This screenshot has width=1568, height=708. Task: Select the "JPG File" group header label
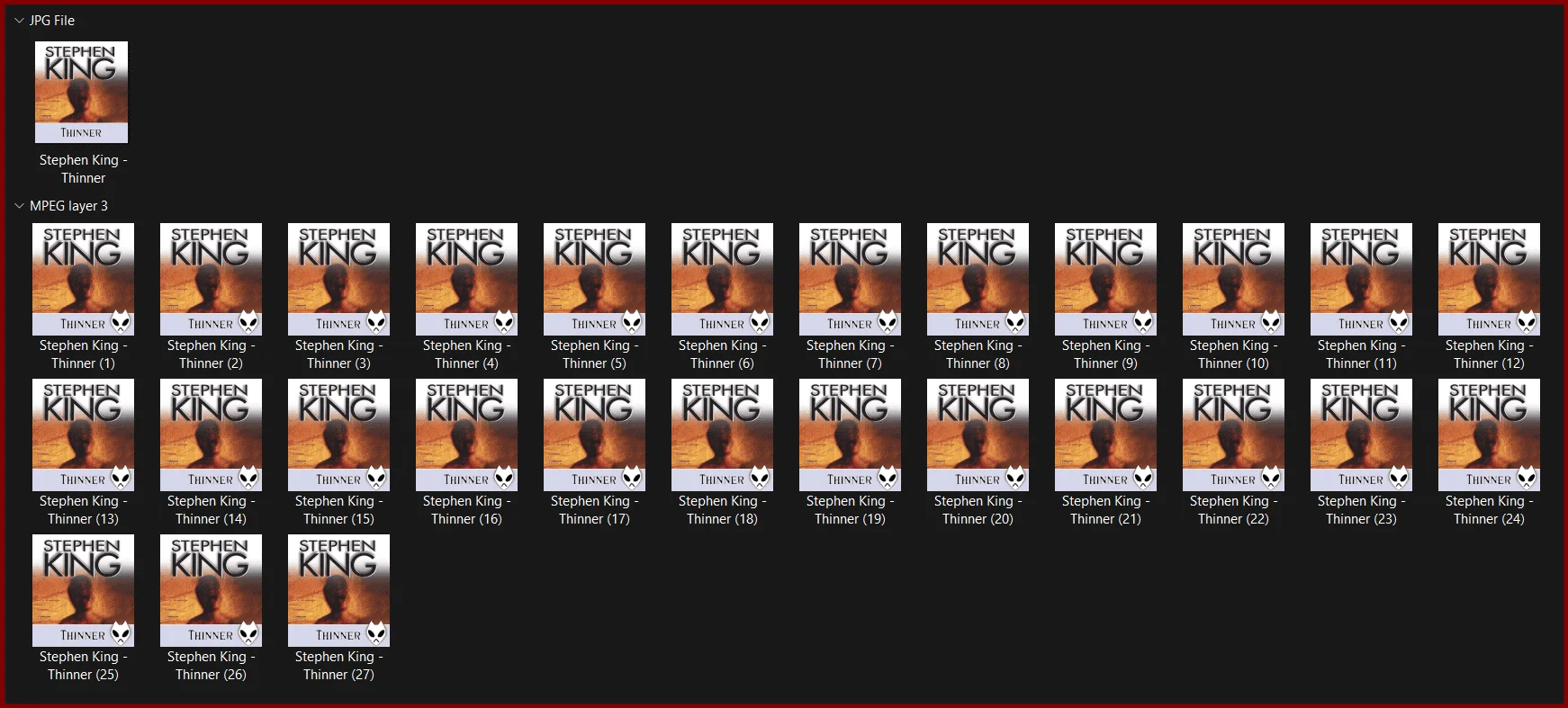tap(52, 20)
